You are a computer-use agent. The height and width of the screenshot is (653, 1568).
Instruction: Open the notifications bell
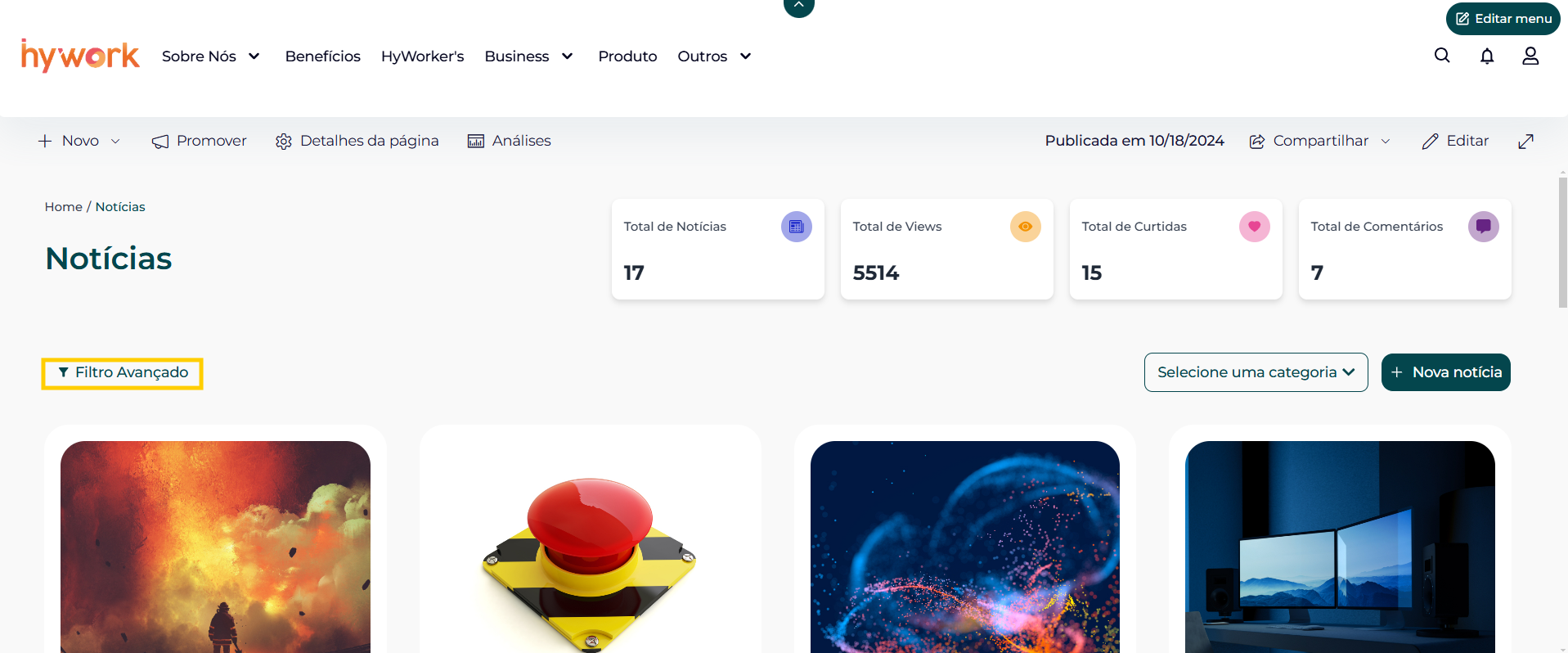click(1487, 56)
